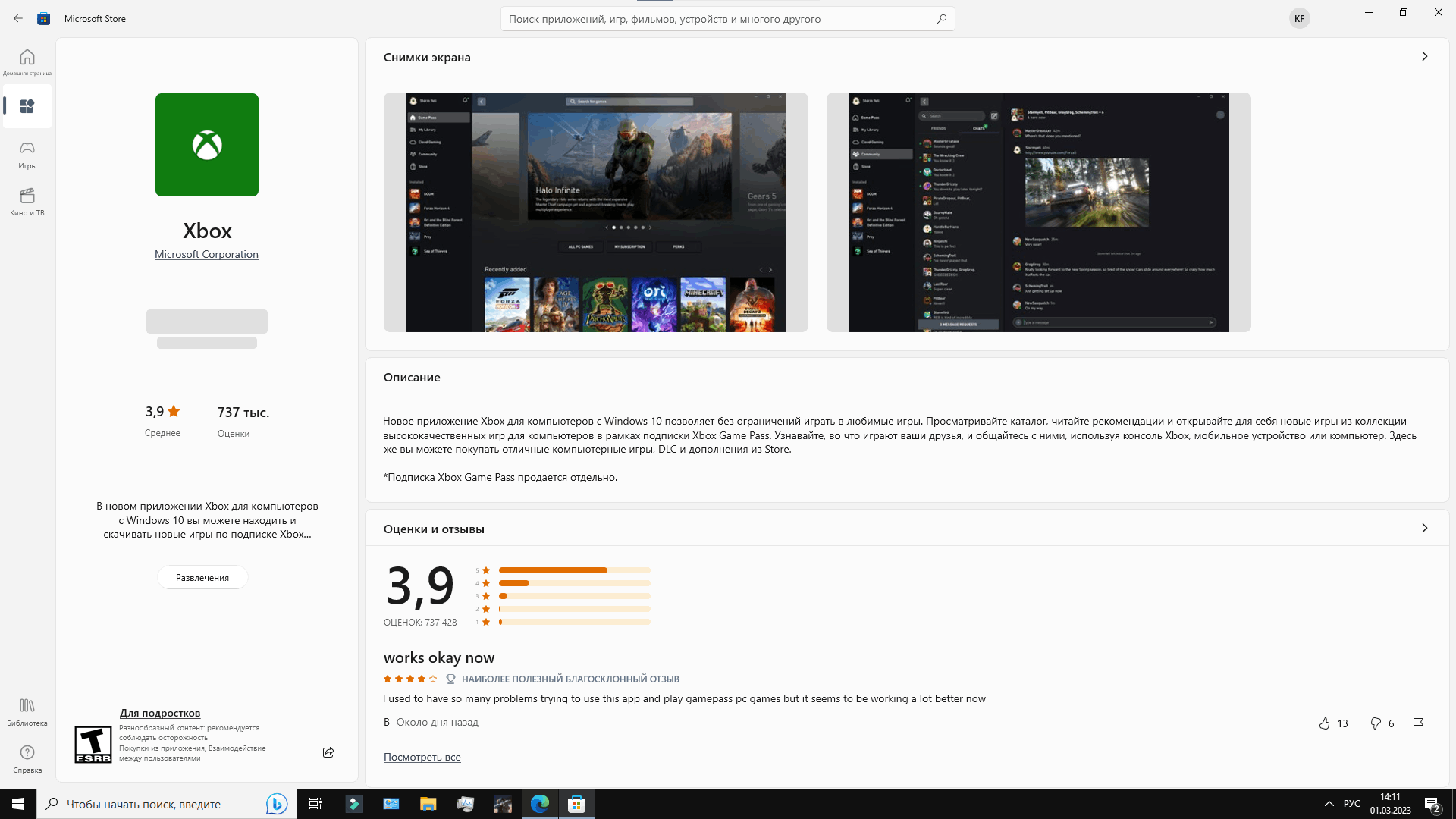Open Task View on the taskbar

coord(315,804)
